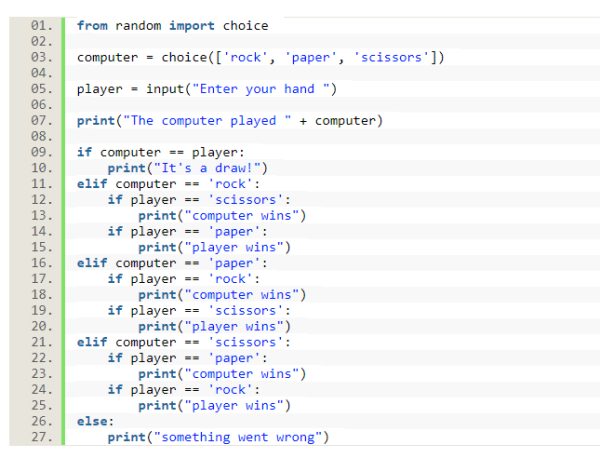Click line number 09 in the gutter
The width and height of the screenshot is (600, 458).
point(40,152)
